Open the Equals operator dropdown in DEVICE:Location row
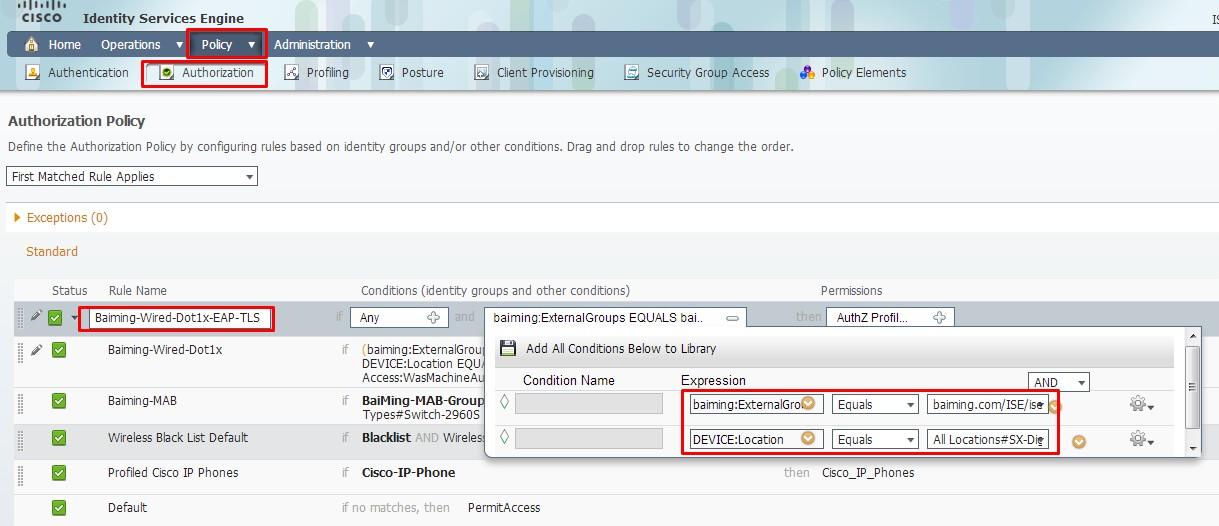The image size is (1219, 526). pyautogui.click(x=875, y=439)
